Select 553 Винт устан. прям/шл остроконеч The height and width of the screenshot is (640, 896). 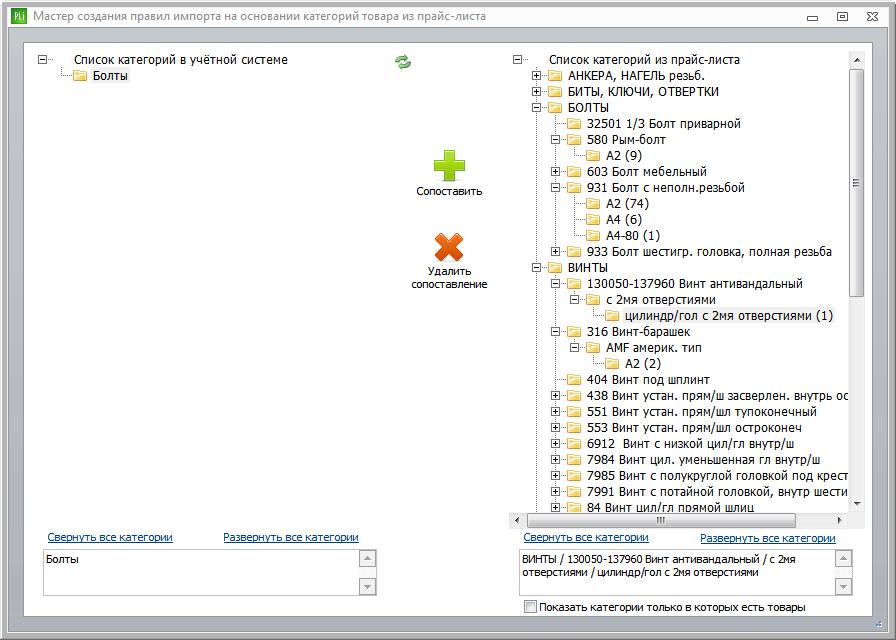(x=694, y=427)
